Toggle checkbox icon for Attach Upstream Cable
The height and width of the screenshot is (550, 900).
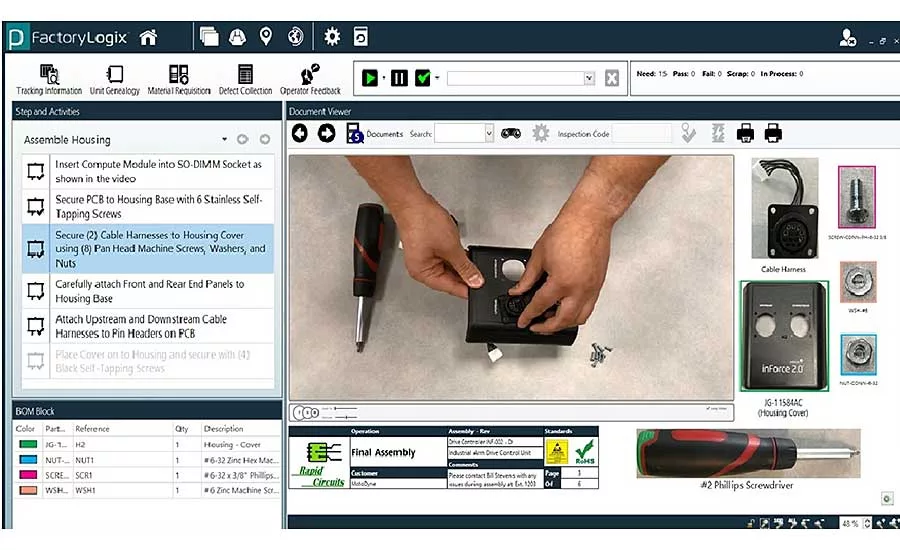click(36, 327)
